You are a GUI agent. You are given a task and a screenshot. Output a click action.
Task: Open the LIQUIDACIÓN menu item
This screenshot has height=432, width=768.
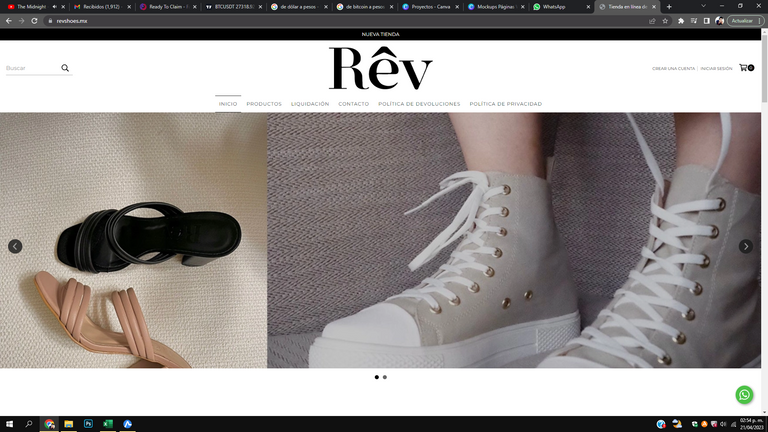[x=310, y=104]
